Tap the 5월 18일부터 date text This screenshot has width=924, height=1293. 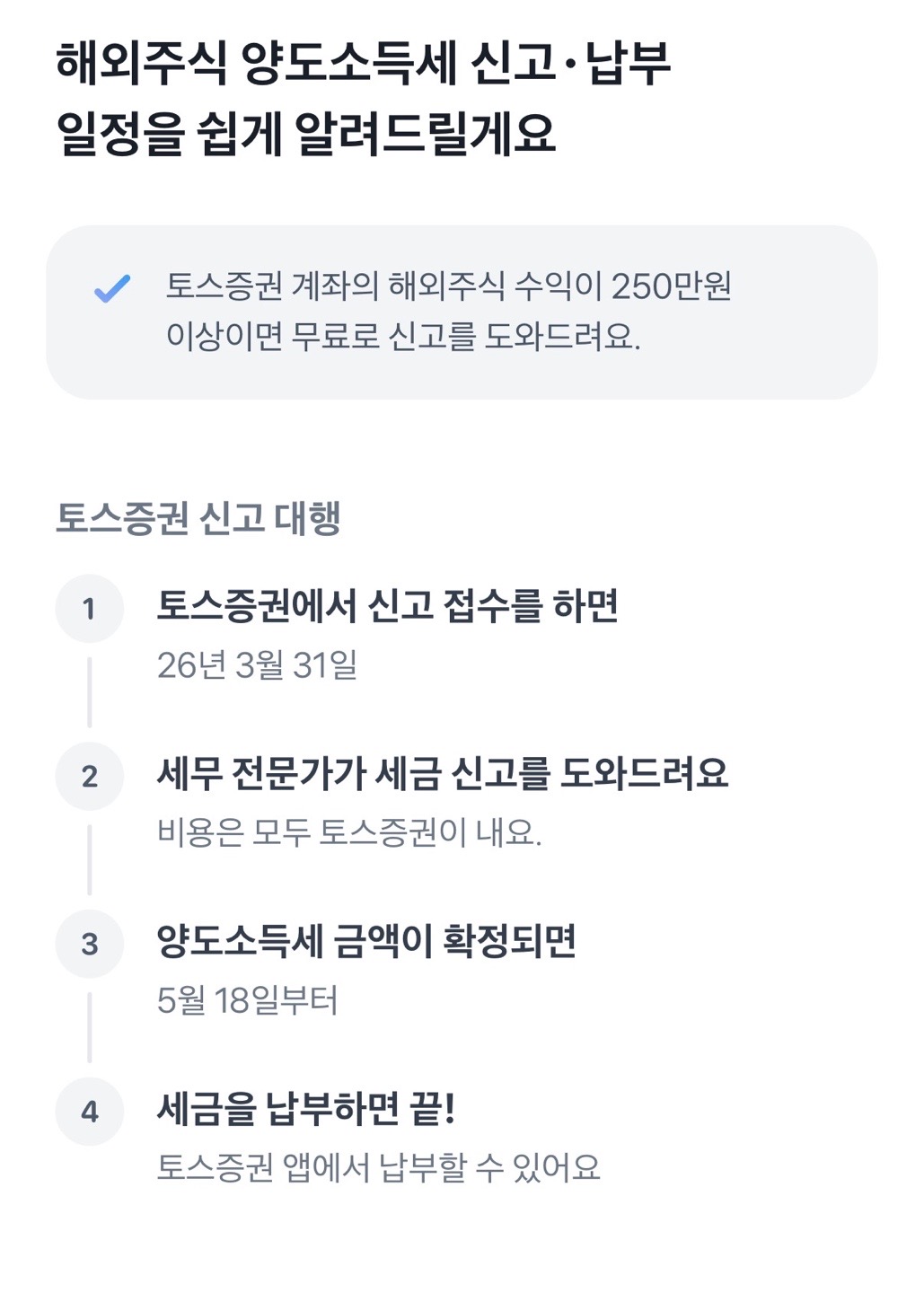pos(248,1000)
